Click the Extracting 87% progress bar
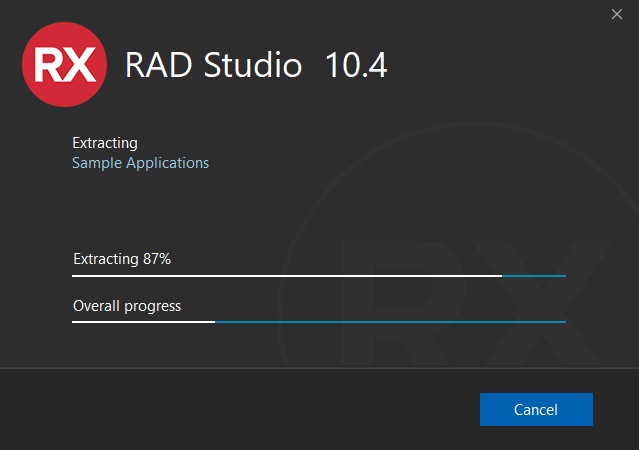The width and height of the screenshot is (639, 450). click(319, 276)
